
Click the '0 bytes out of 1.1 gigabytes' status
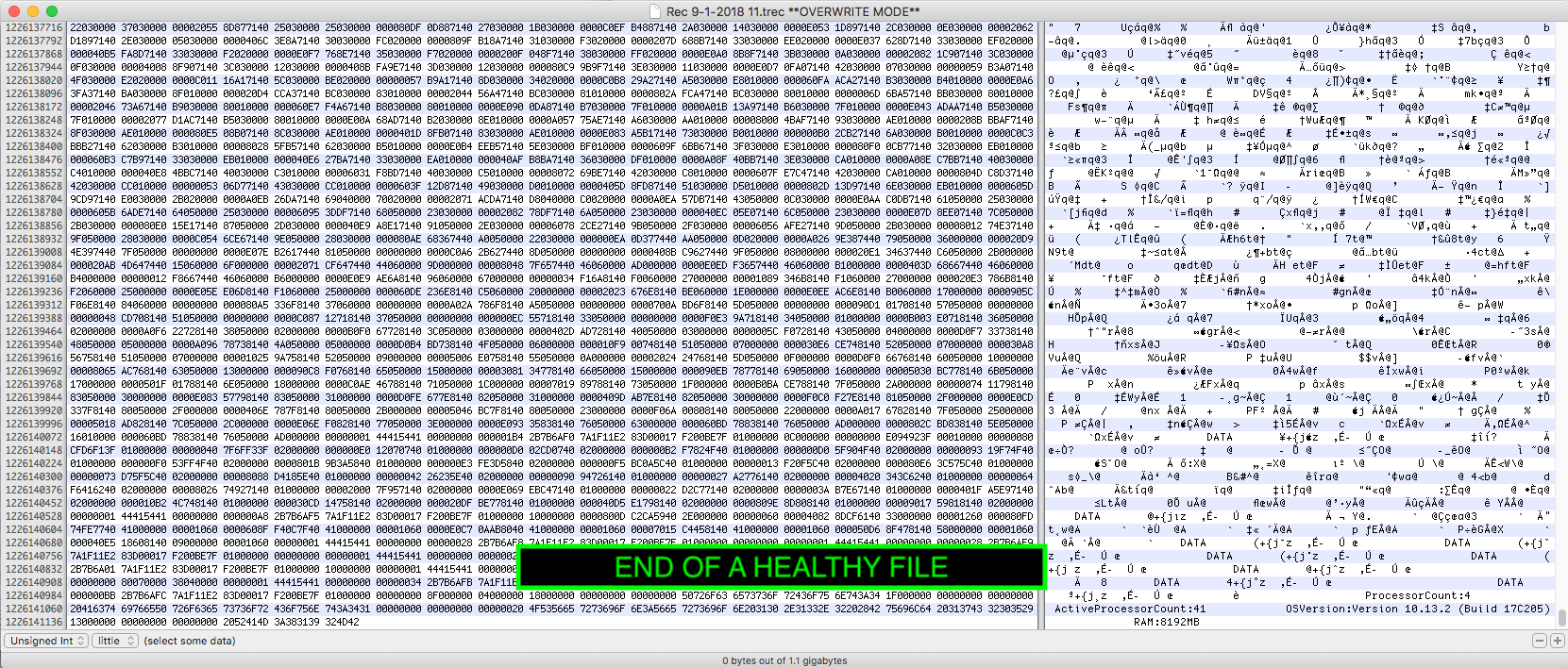point(784,660)
